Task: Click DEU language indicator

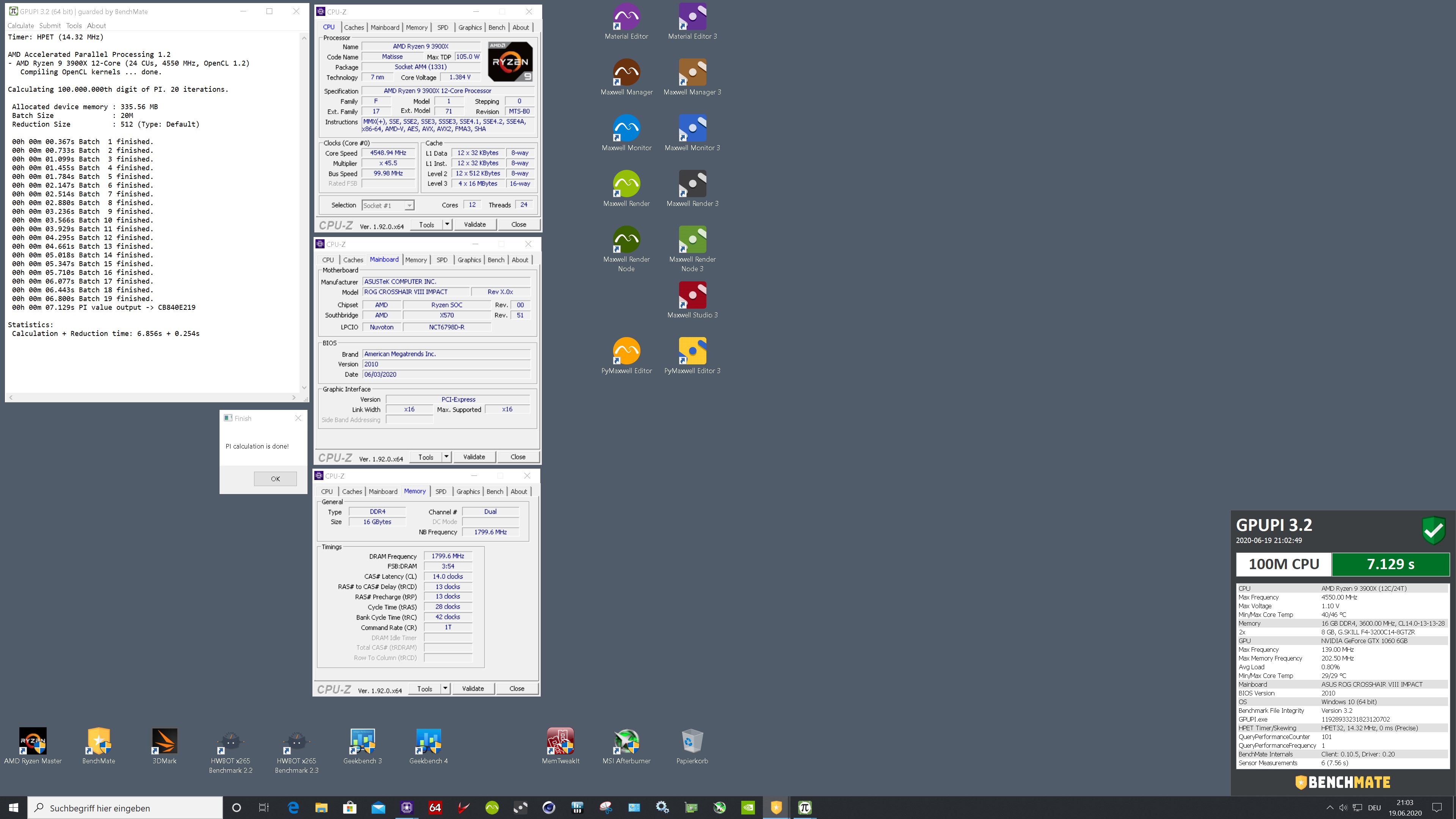Action: (x=1374, y=808)
